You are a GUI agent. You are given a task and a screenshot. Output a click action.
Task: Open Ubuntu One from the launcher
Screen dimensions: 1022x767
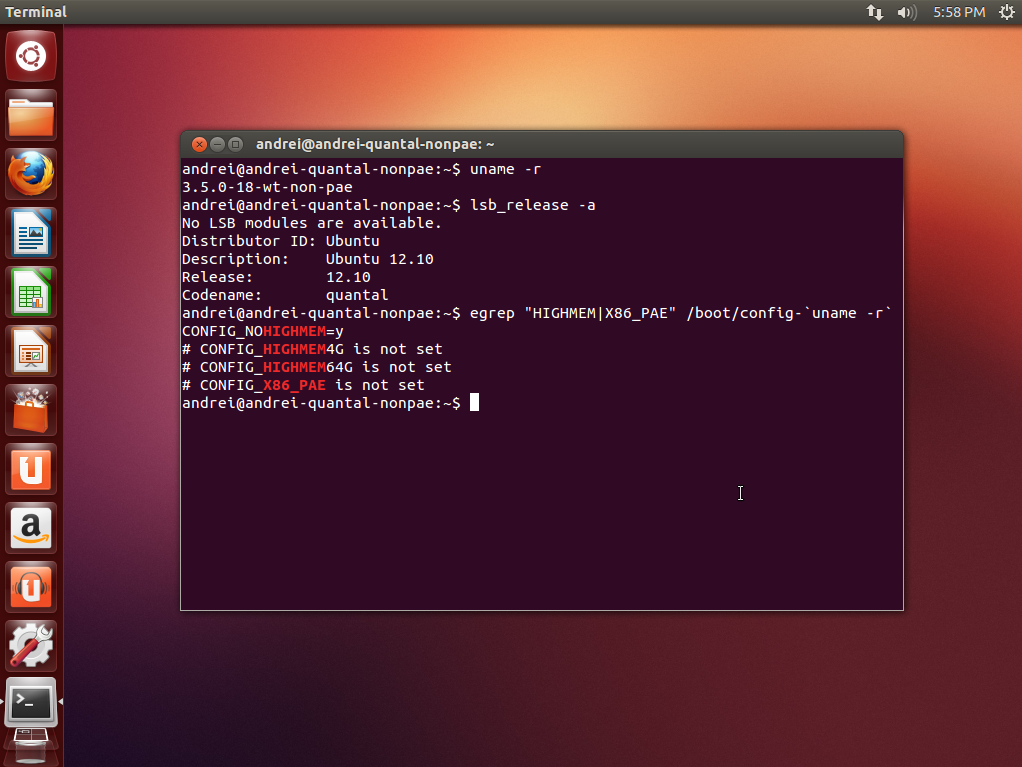tap(30, 467)
